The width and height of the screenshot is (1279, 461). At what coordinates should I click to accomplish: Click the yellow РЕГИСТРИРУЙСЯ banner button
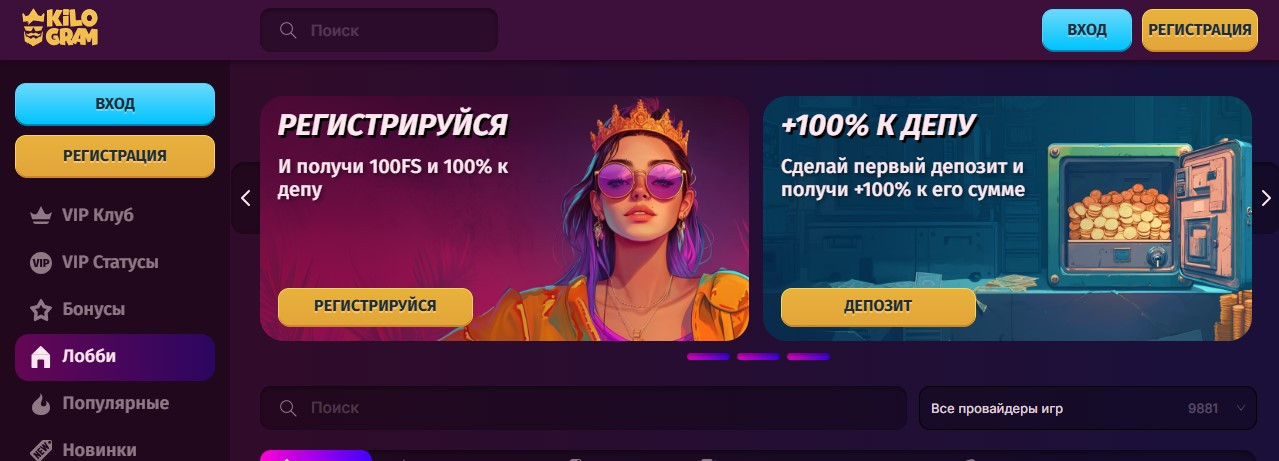(375, 306)
